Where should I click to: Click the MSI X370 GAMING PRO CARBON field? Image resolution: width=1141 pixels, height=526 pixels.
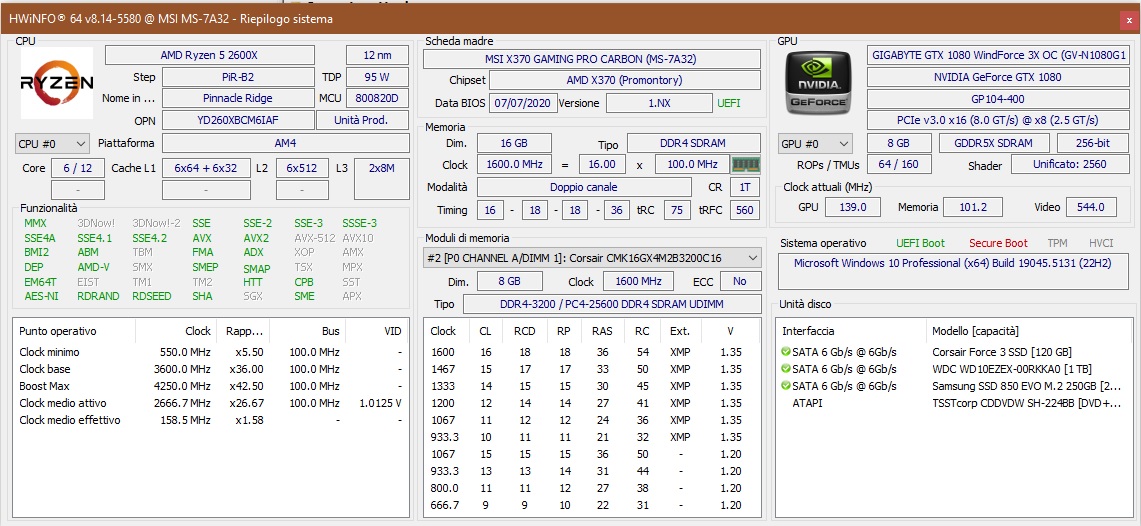click(x=592, y=59)
